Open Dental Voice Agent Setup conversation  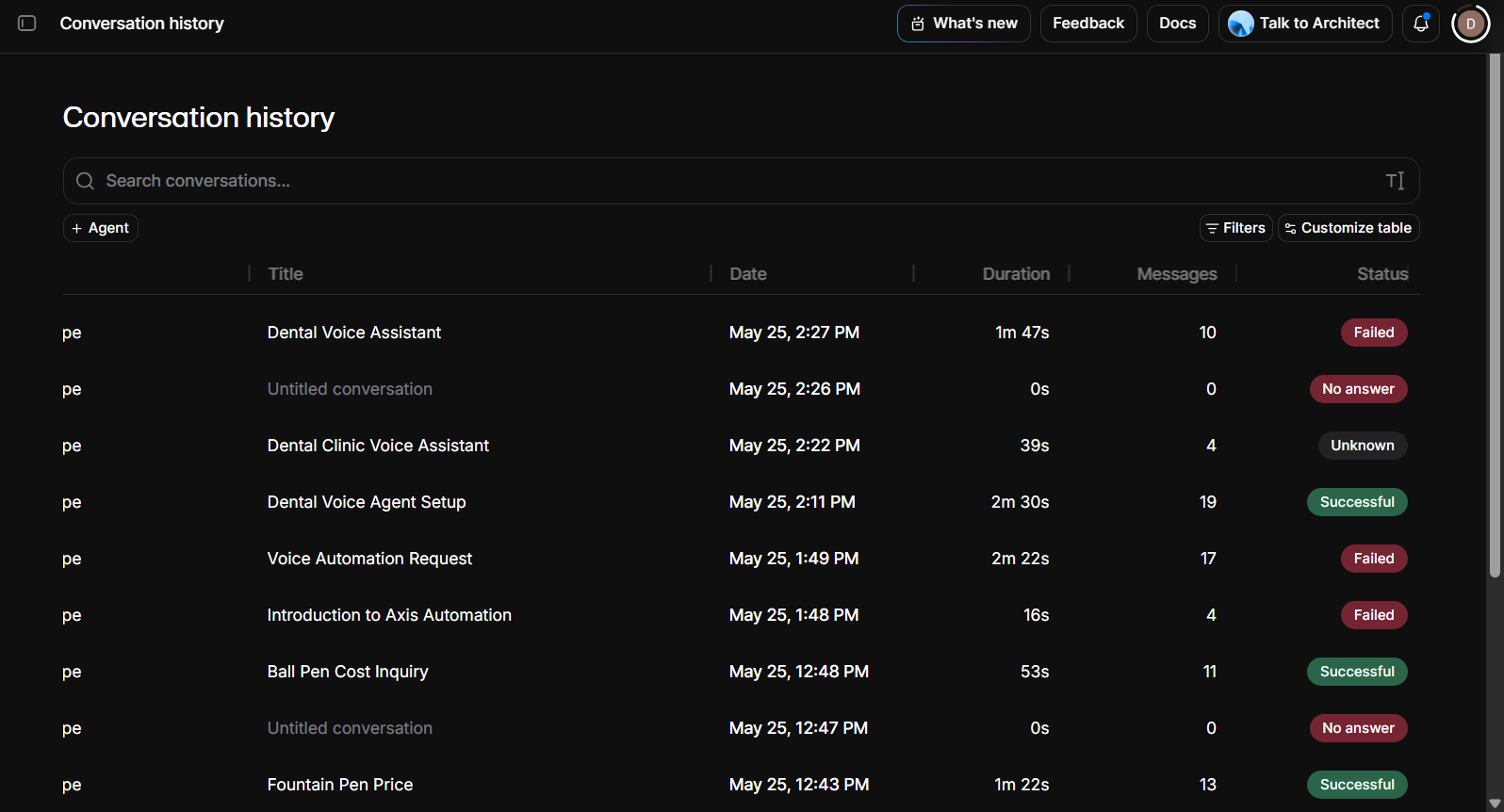(x=367, y=502)
